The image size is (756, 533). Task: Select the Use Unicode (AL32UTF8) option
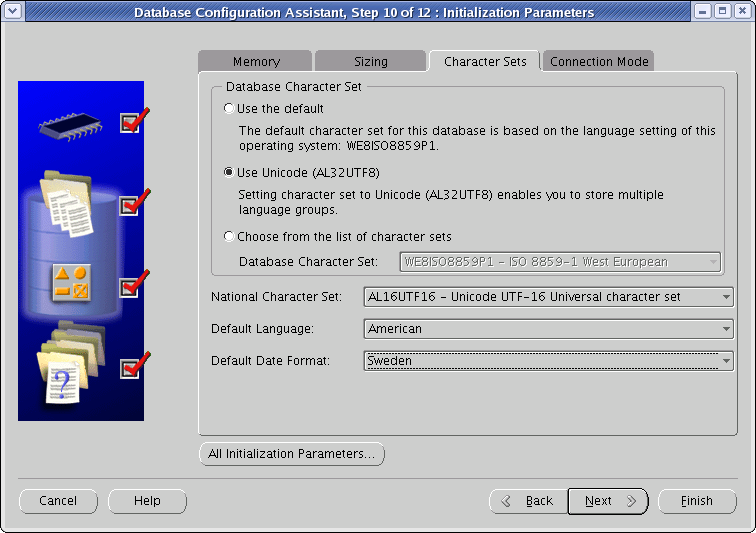coord(229,173)
